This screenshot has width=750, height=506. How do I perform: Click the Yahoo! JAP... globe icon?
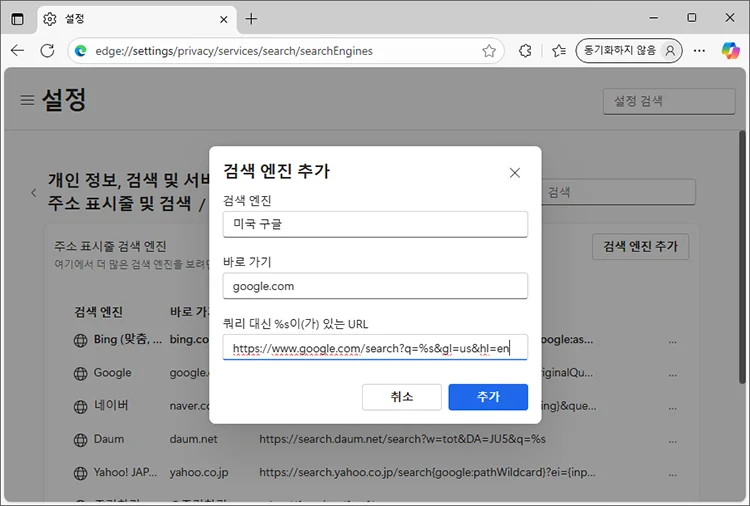pos(80,473)
